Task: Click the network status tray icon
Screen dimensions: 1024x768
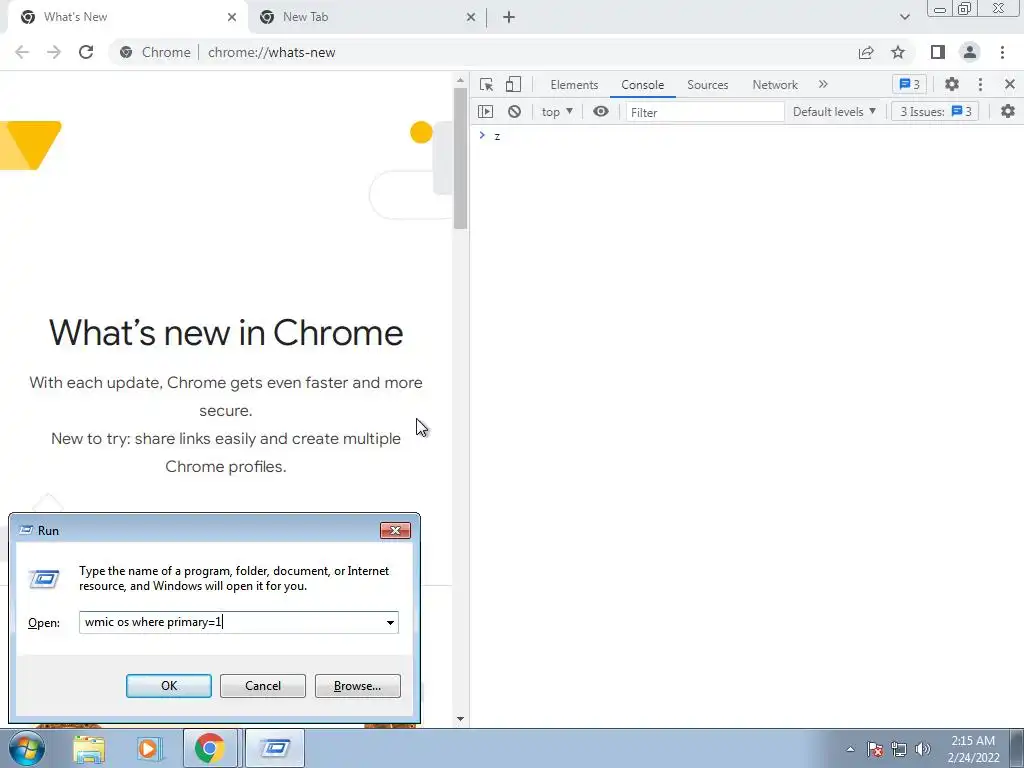Action: pyautogui.click(x=899, y=749)
